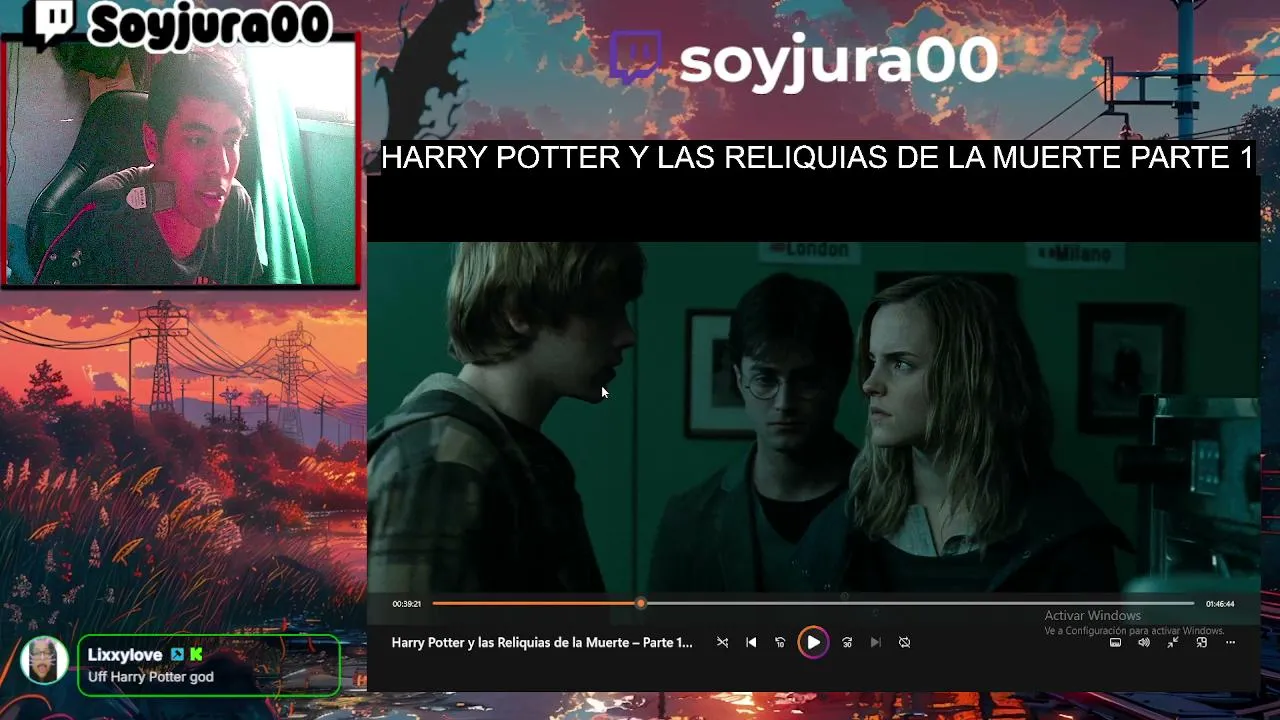1280x720 pixels.
Task: Click the Twitch logo beside soyjura00 heading
Action: pyautogui.click(x=635, y=58)
